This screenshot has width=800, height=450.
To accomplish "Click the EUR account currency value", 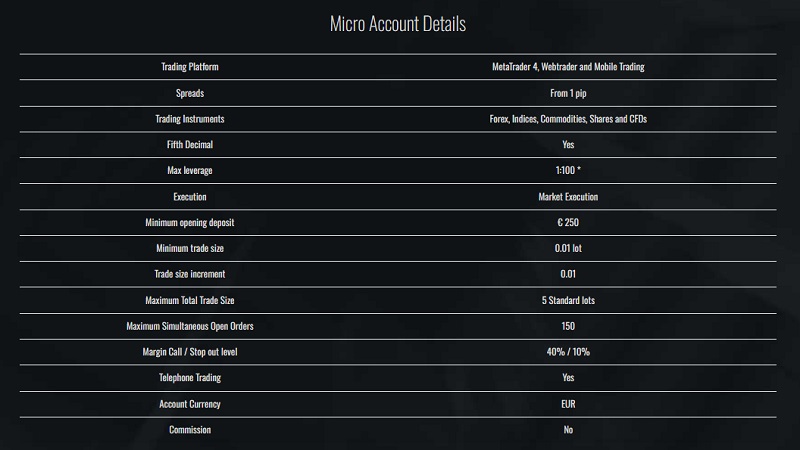I will click(x=568, y=404).
